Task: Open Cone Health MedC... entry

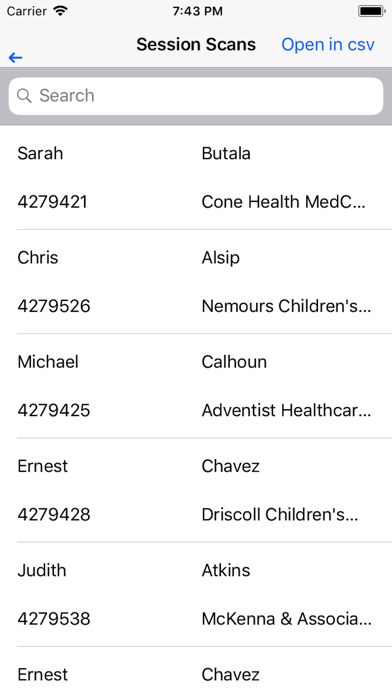Action: [283, 202]
